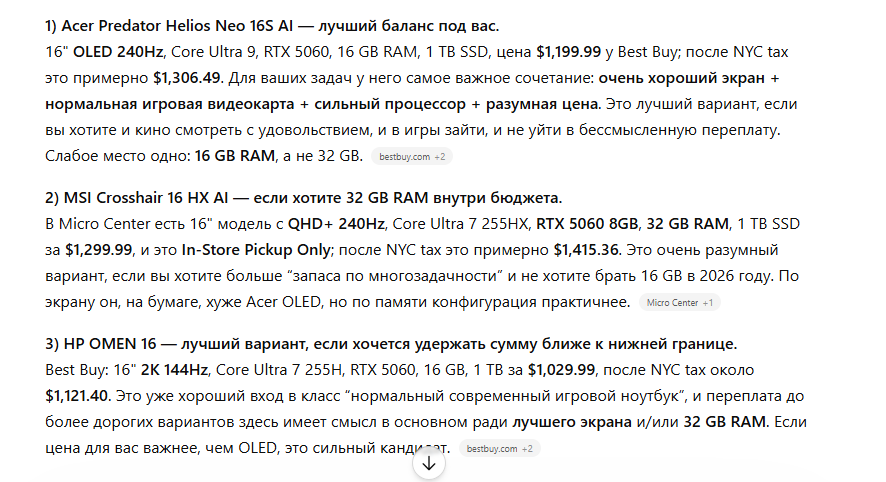Click the scroll-to-bottom down arrow button
Screen dimensions: 886x482
(429, 463)
